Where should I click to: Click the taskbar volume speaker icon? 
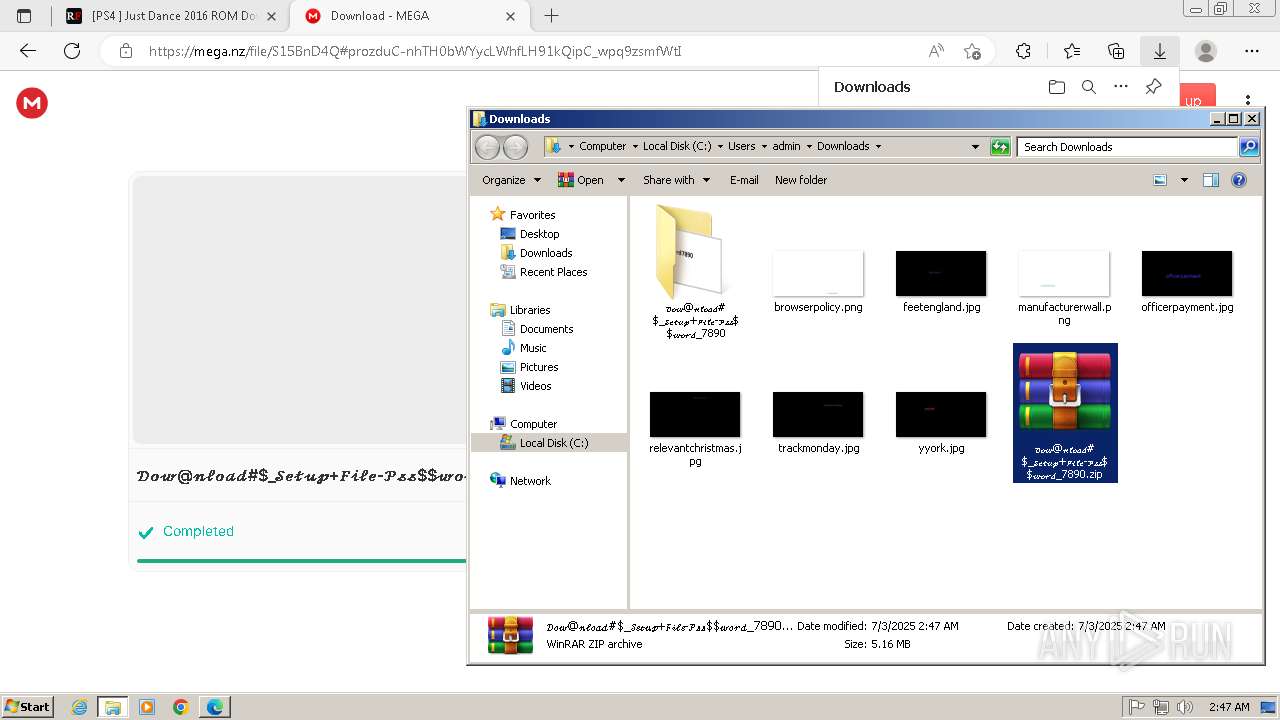click(x=1184, y=707)
